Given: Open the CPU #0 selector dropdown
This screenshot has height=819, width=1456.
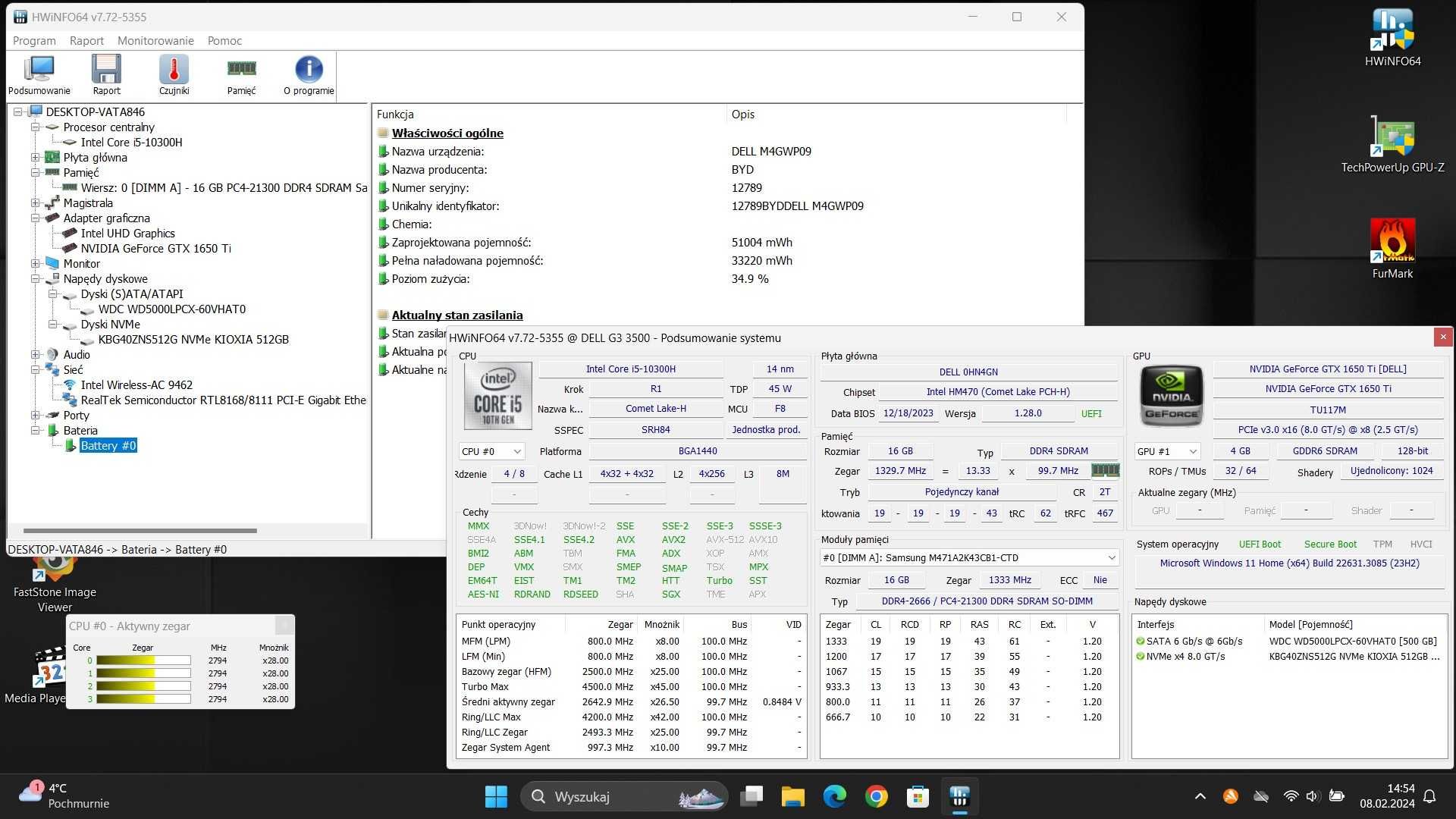Looking at the screenshot, I should [x=491, y=451].
